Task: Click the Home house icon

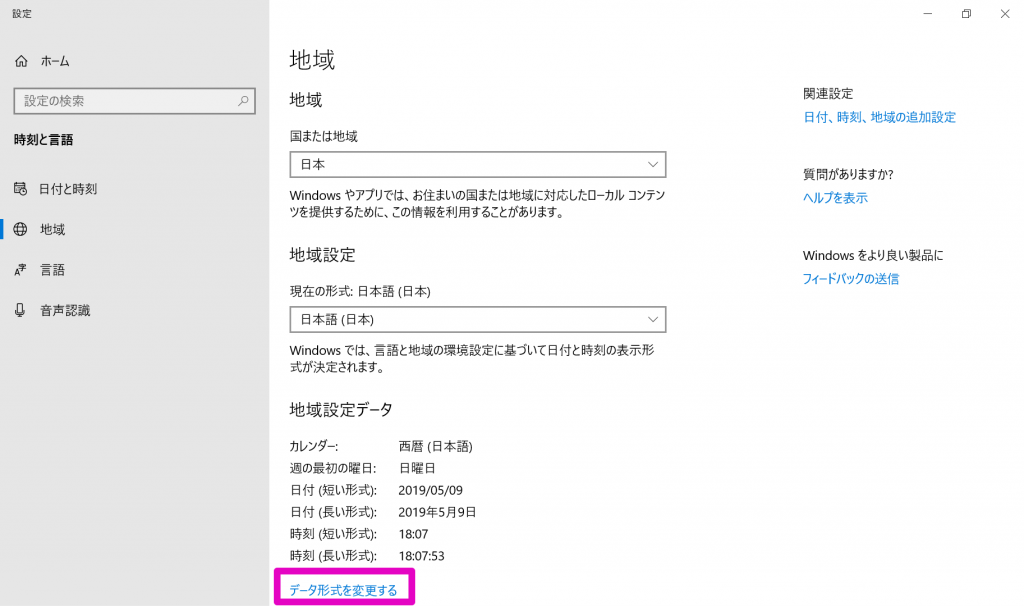Action: point(22,61)
